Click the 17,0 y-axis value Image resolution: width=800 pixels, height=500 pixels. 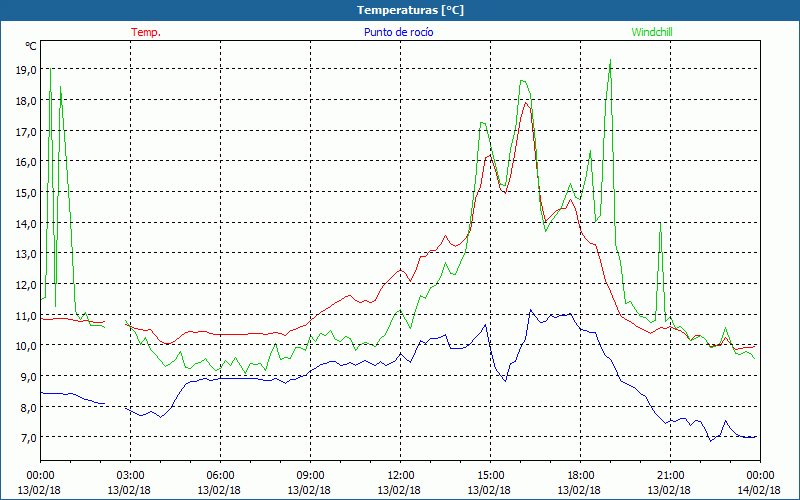coord(26,131)
